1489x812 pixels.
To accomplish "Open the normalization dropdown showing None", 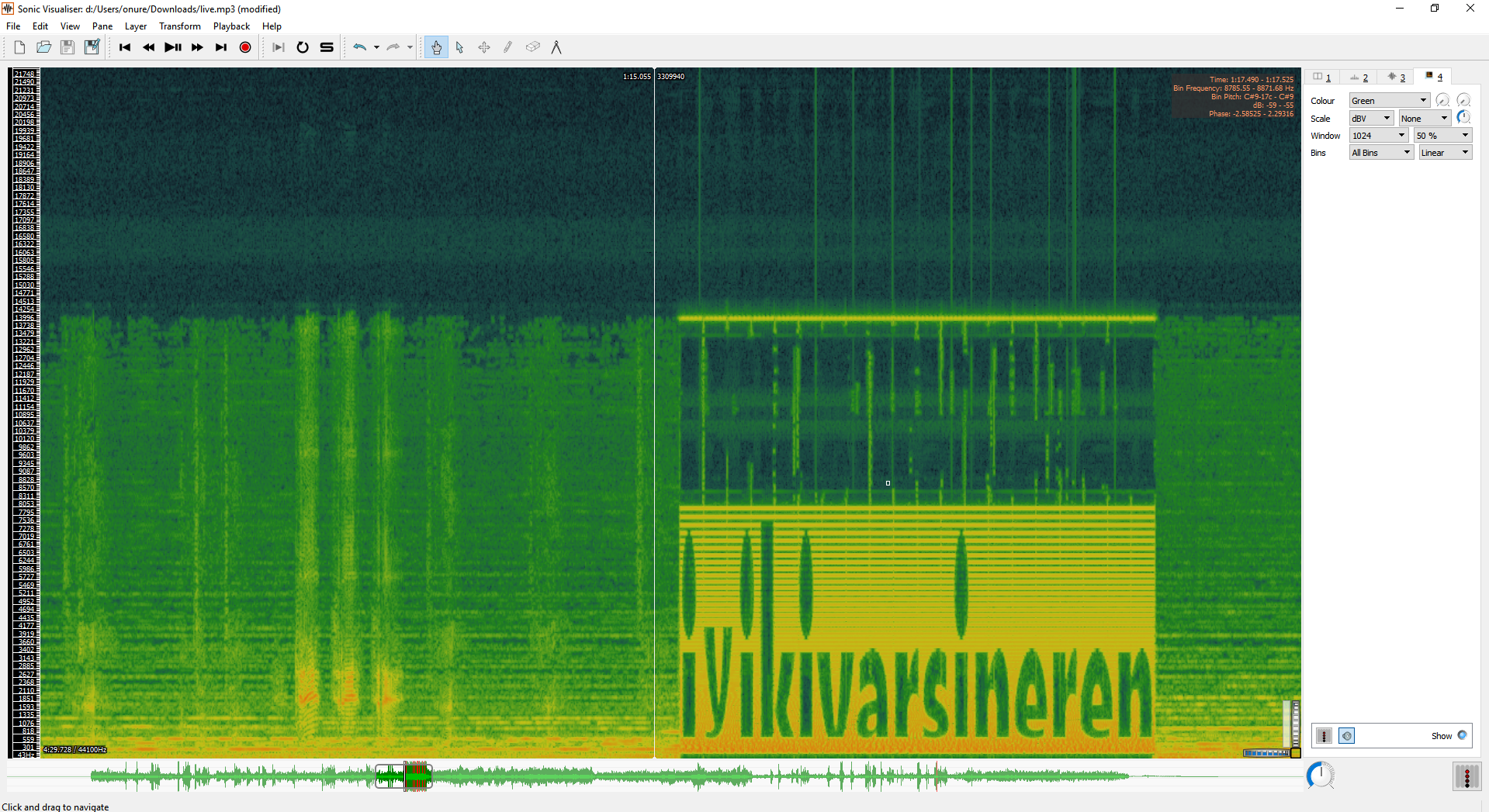I will (x=1425, y=119).
